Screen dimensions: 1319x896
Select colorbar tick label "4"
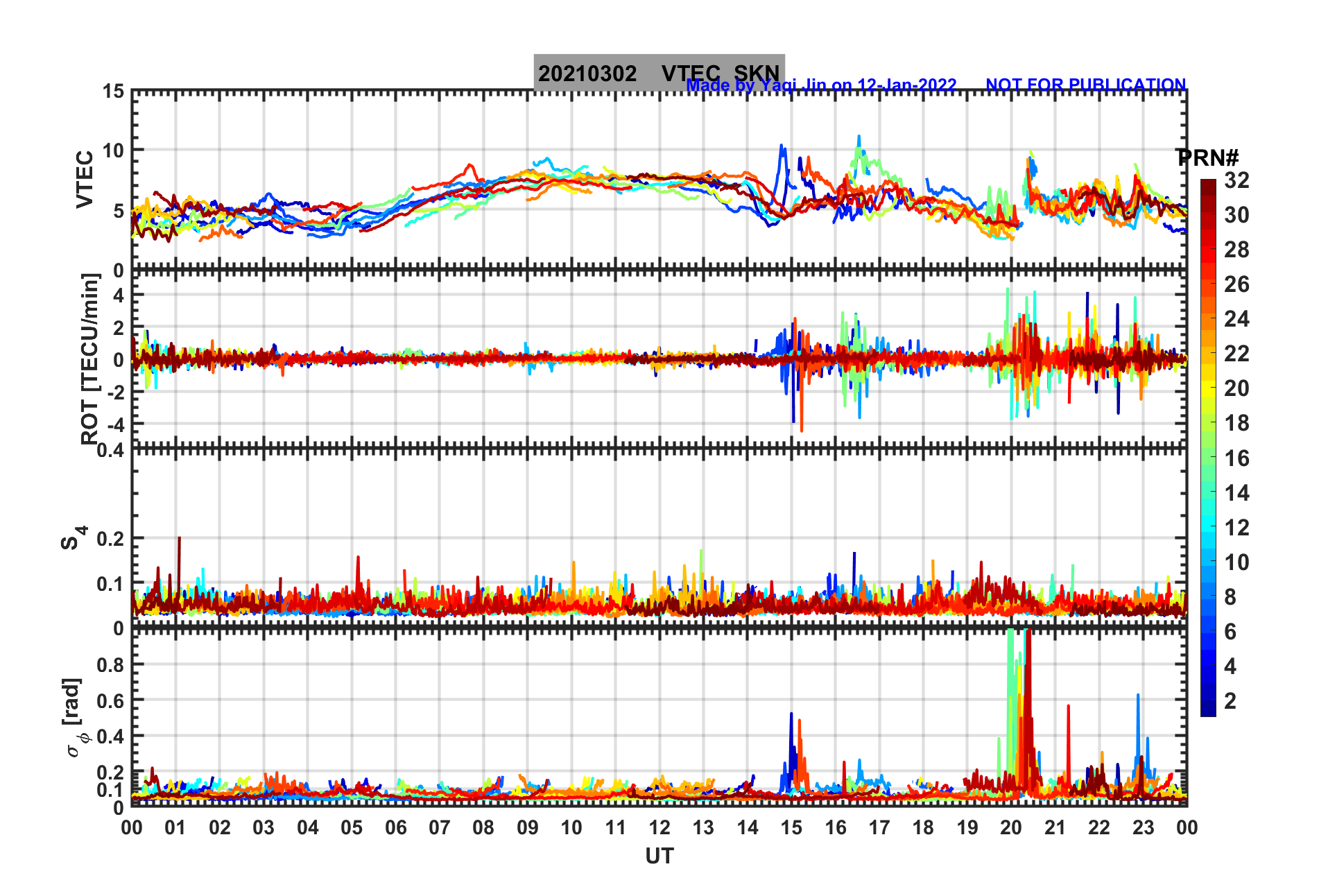(x=1230, y=666)
